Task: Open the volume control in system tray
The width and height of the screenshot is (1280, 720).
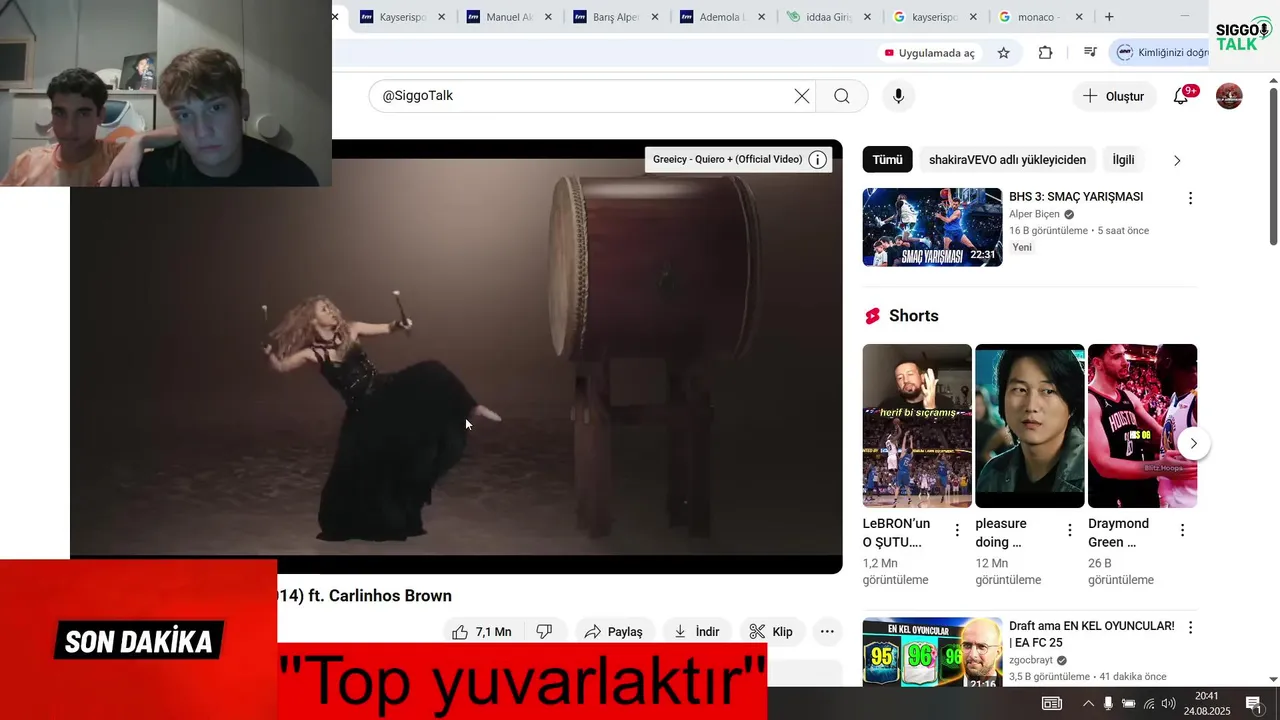Action: tap(1168, 703)
